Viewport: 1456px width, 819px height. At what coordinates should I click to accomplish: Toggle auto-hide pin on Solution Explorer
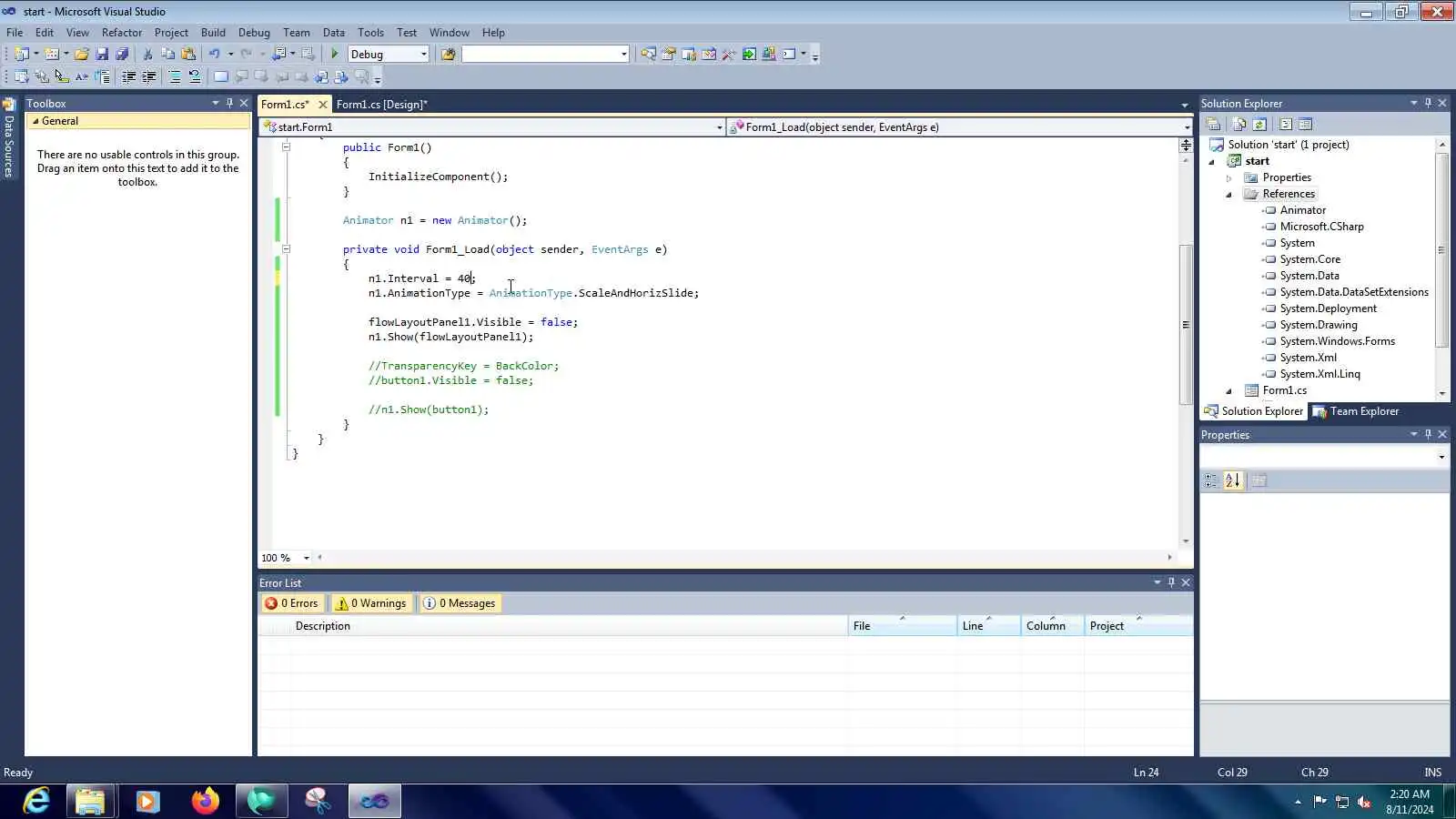click(1428, 103)
